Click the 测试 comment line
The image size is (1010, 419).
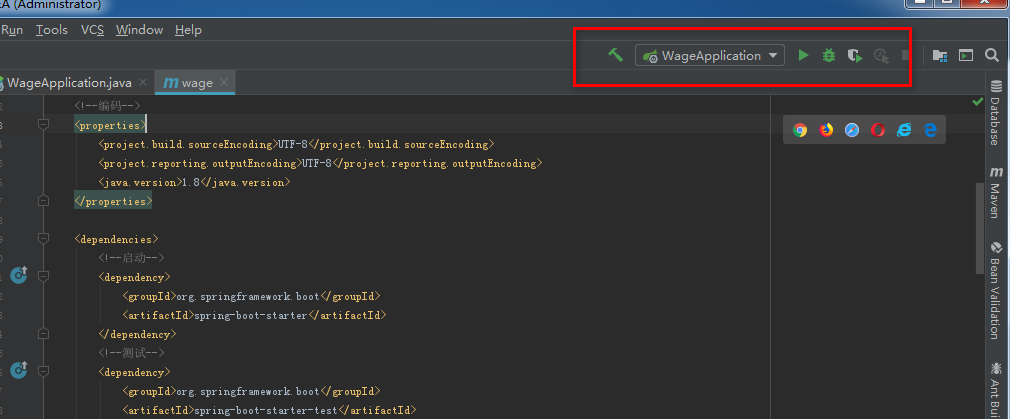click(131, 353)
